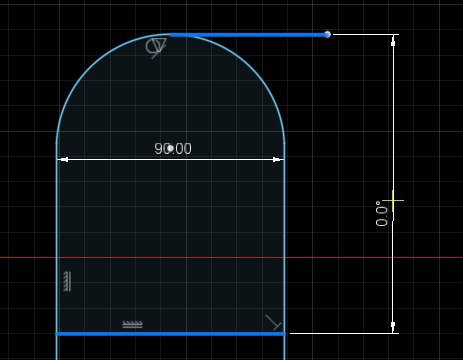Select the thick blue bottom line
This screenshot has height=360, width=463.
170,333
